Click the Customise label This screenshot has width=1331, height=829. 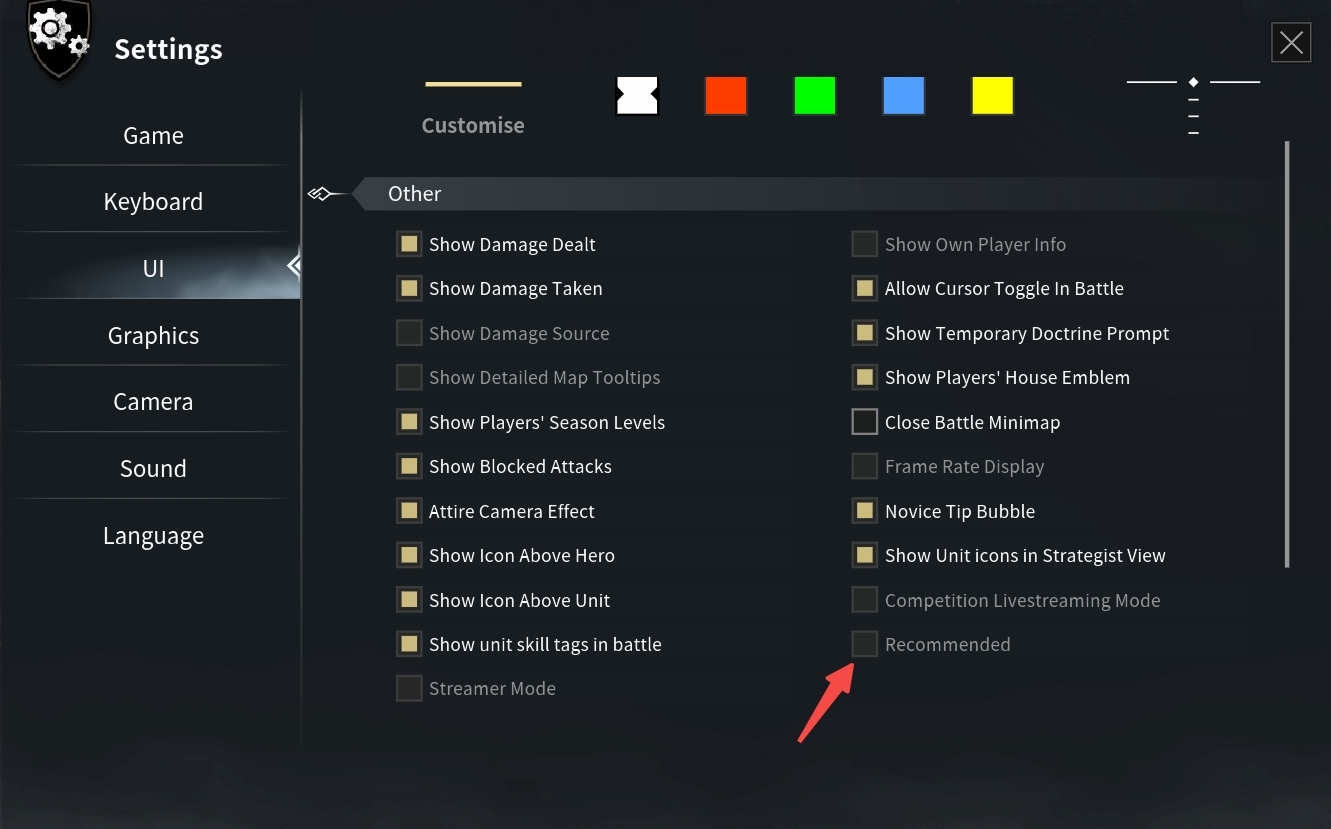[x=473, y=125]
